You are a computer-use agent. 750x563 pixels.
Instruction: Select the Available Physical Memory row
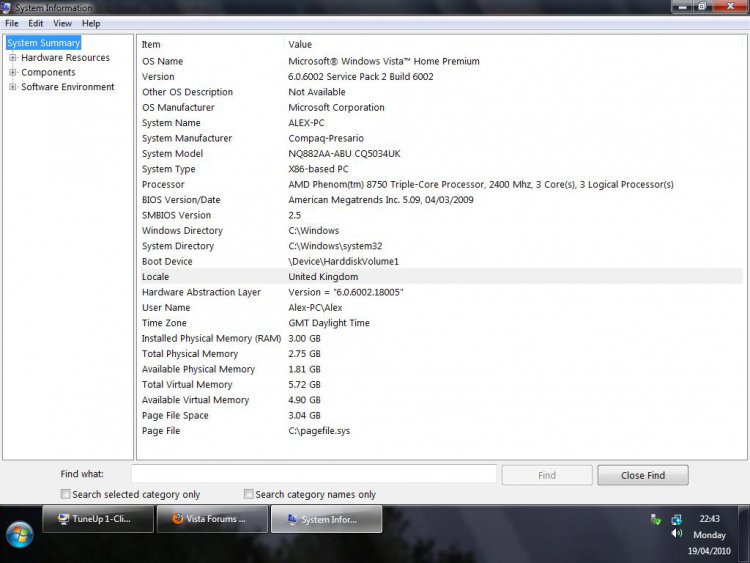tap(441, 369)
